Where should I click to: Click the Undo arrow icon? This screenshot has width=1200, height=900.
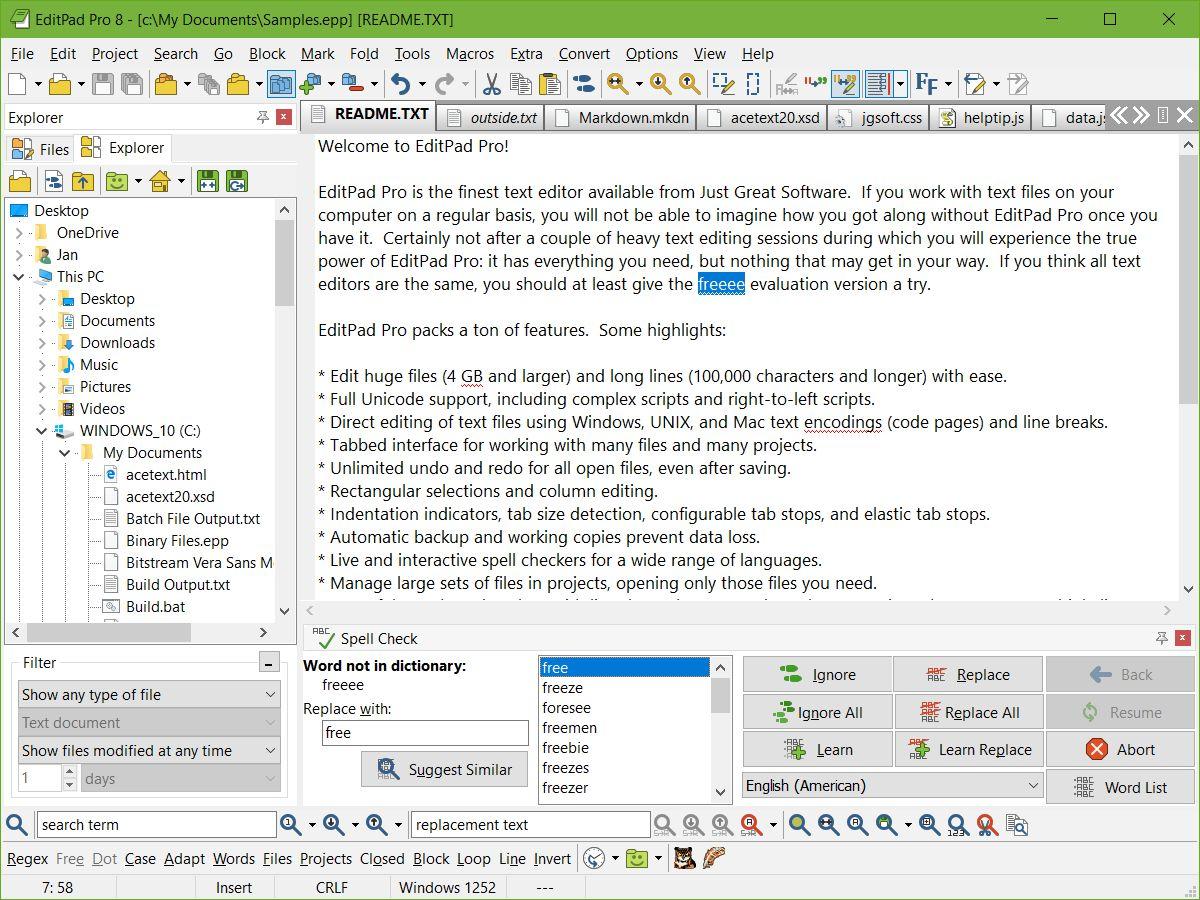coord(401,85)
